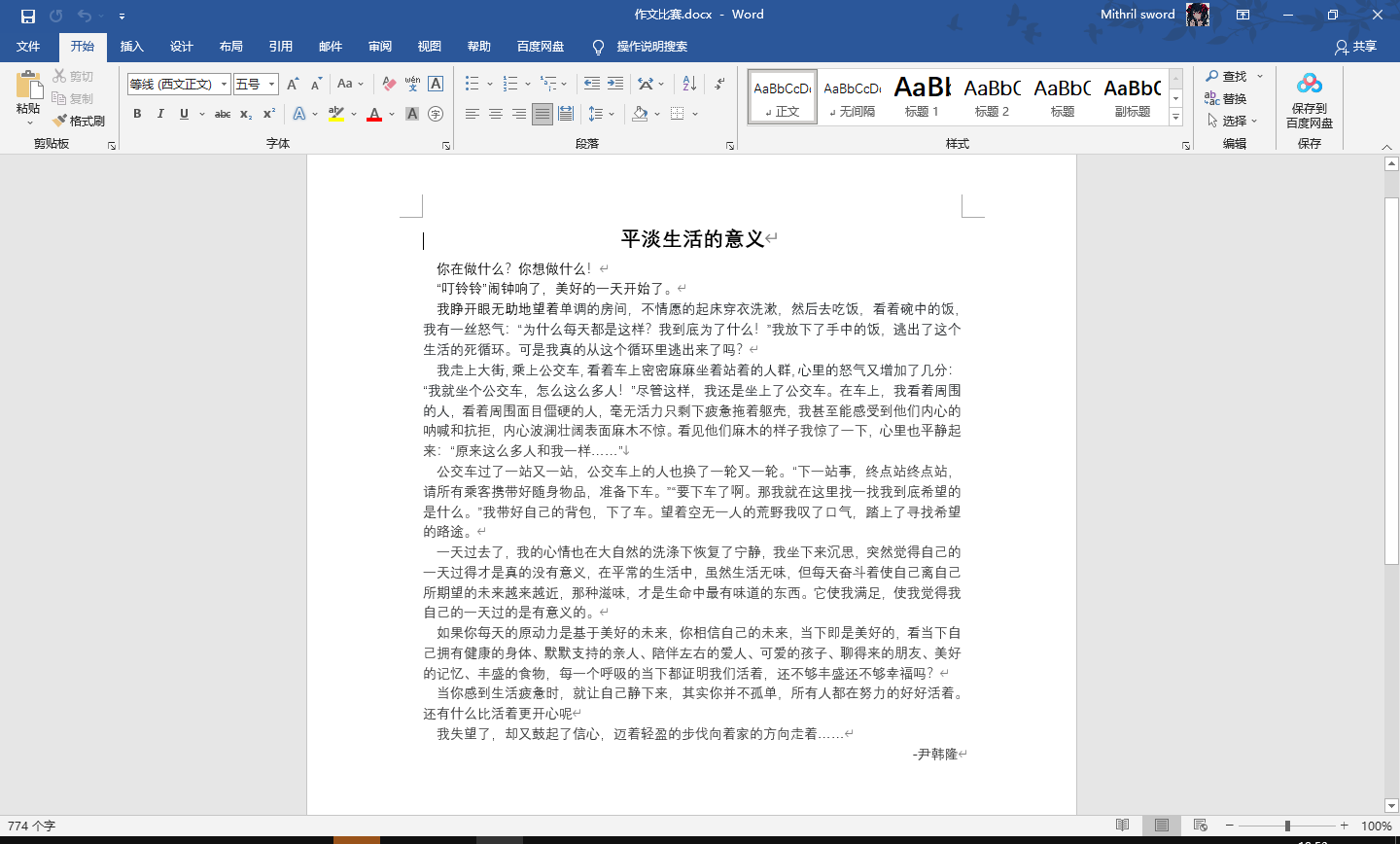Switch to the 插入 (Insert) tab
This screenshot has width=1400, height=844.
(x=131, y=47)
